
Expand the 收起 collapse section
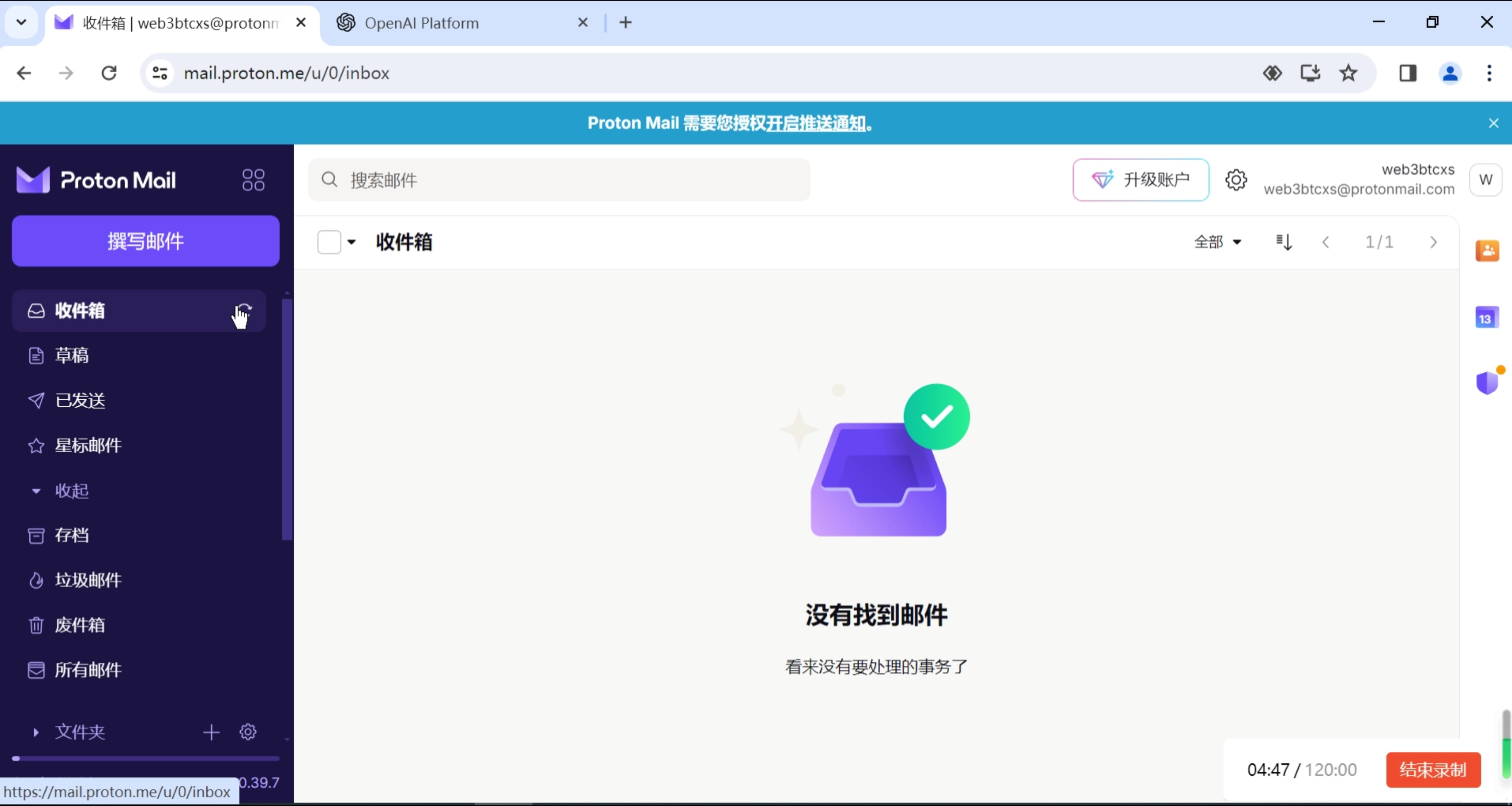(x=35, y=490)
